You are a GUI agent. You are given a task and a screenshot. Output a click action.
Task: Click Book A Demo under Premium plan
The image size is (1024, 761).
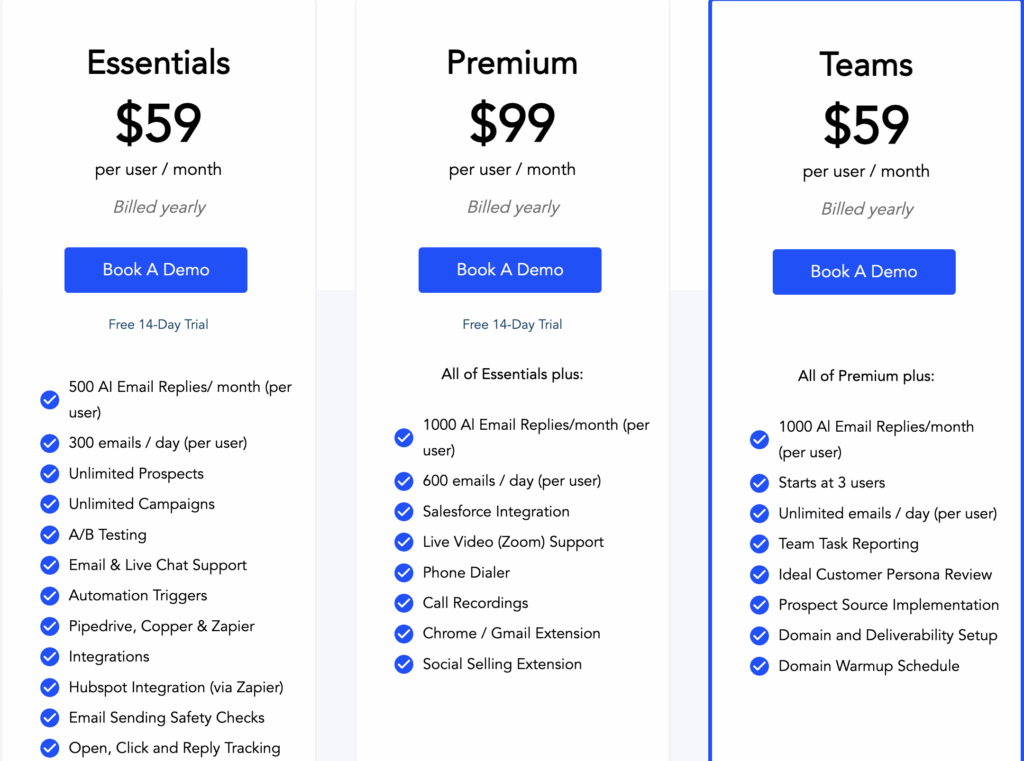coord(510,270)
